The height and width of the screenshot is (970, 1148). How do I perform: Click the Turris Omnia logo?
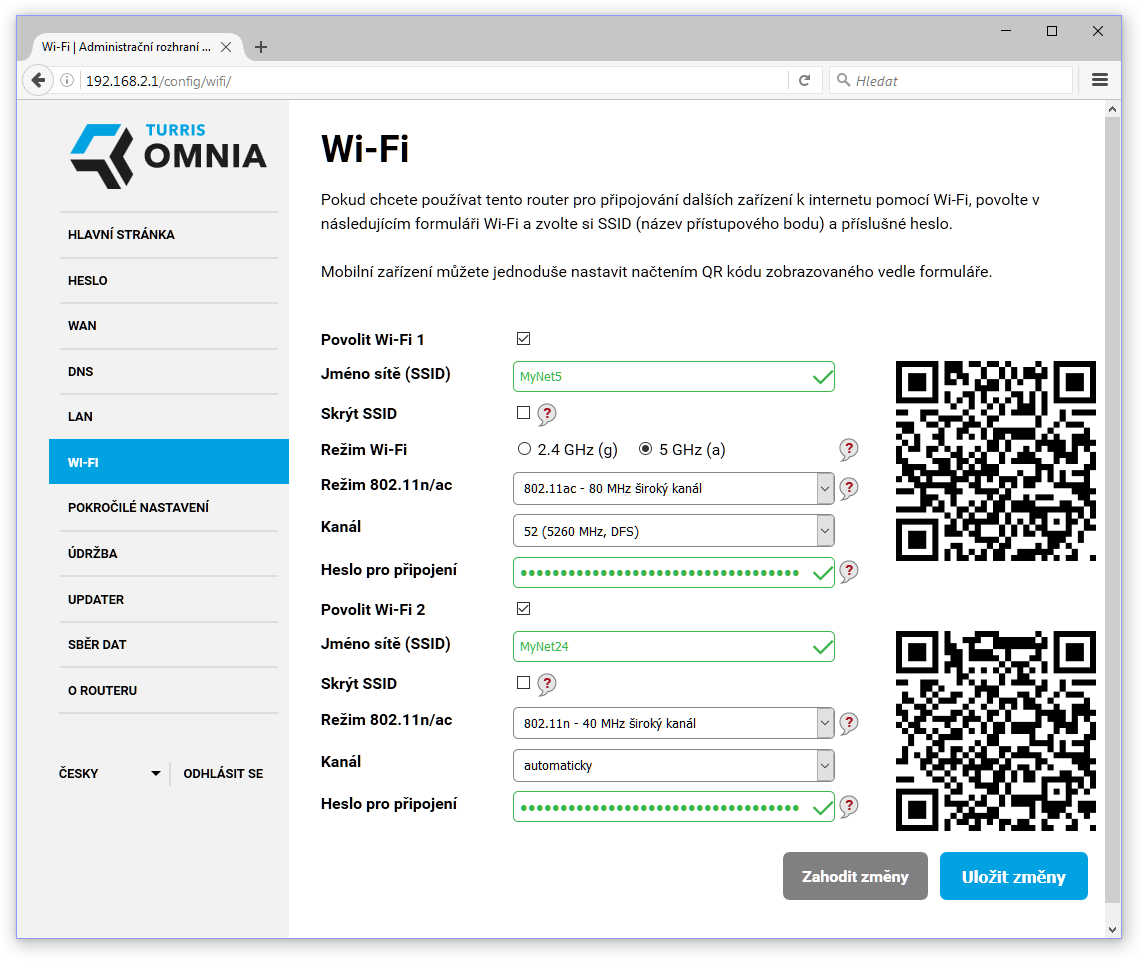click(168, 155)
